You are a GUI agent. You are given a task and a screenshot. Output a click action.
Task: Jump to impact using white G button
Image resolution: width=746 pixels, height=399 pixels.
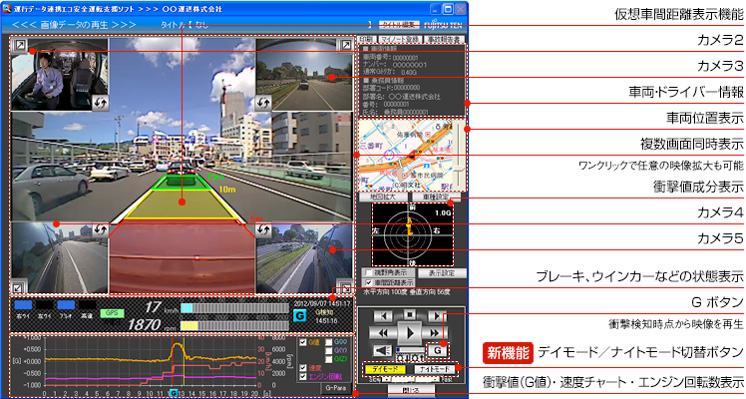pyautogui.click(x=437, y=351)
